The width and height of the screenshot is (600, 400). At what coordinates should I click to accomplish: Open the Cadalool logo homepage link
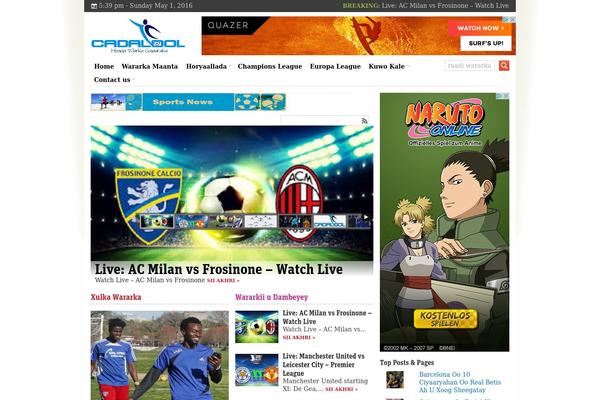138,36
